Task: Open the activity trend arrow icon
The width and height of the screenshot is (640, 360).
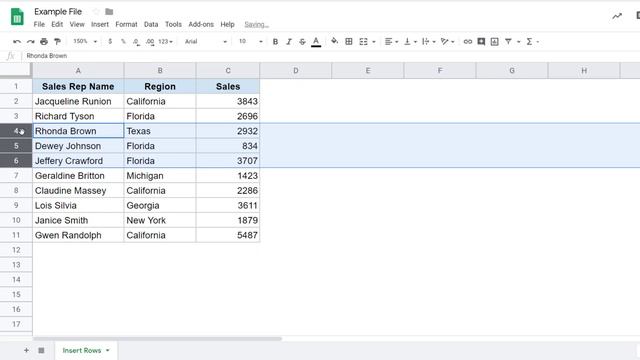Action: 617,16
